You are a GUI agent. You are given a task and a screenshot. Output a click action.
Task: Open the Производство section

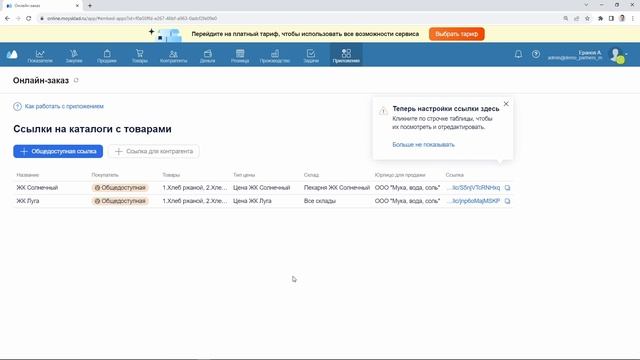pos(275,56)
